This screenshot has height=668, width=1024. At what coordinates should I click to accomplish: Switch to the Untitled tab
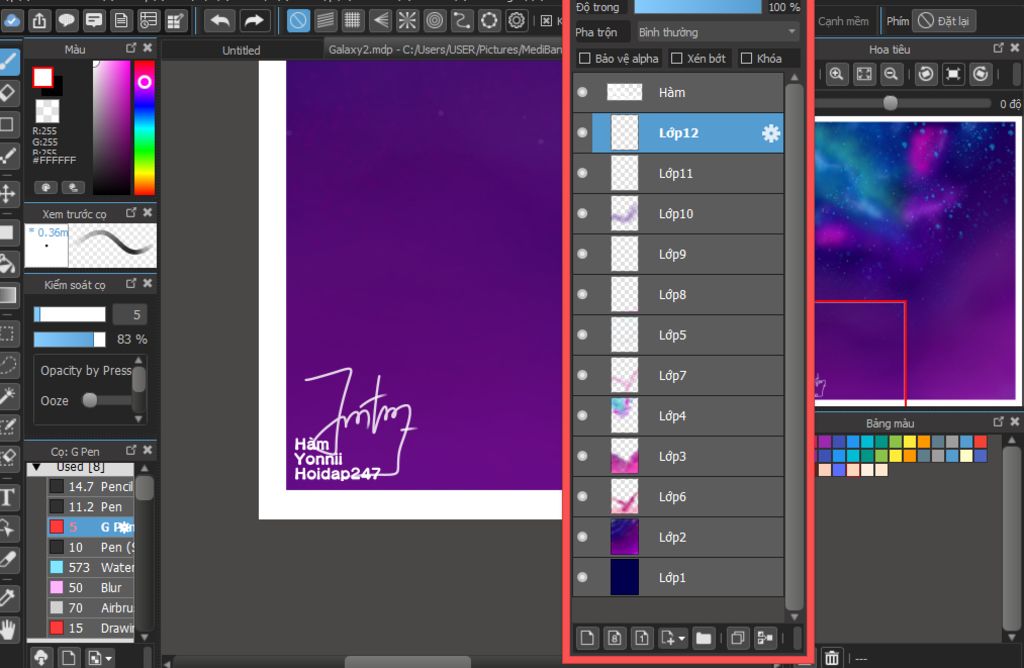click(241, 50)
